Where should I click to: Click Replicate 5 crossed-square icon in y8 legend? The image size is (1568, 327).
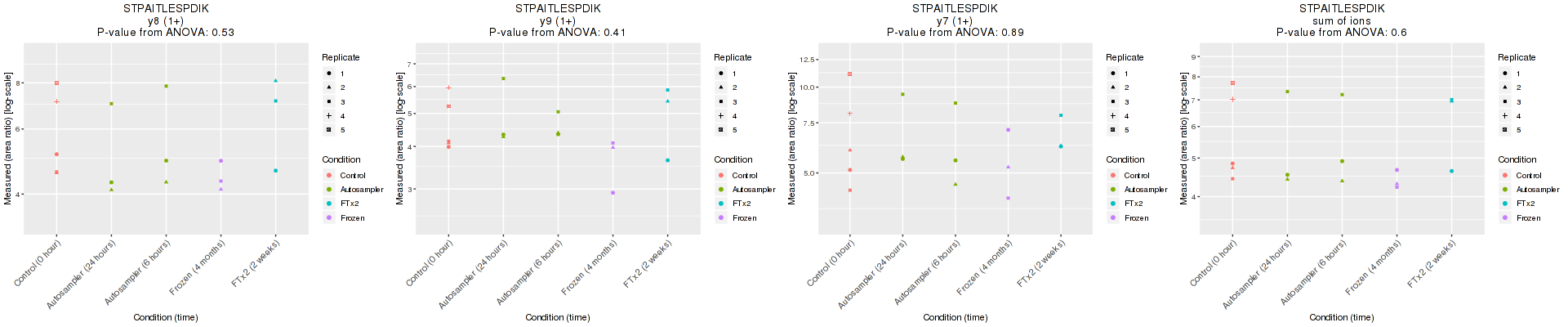[329, 130]
